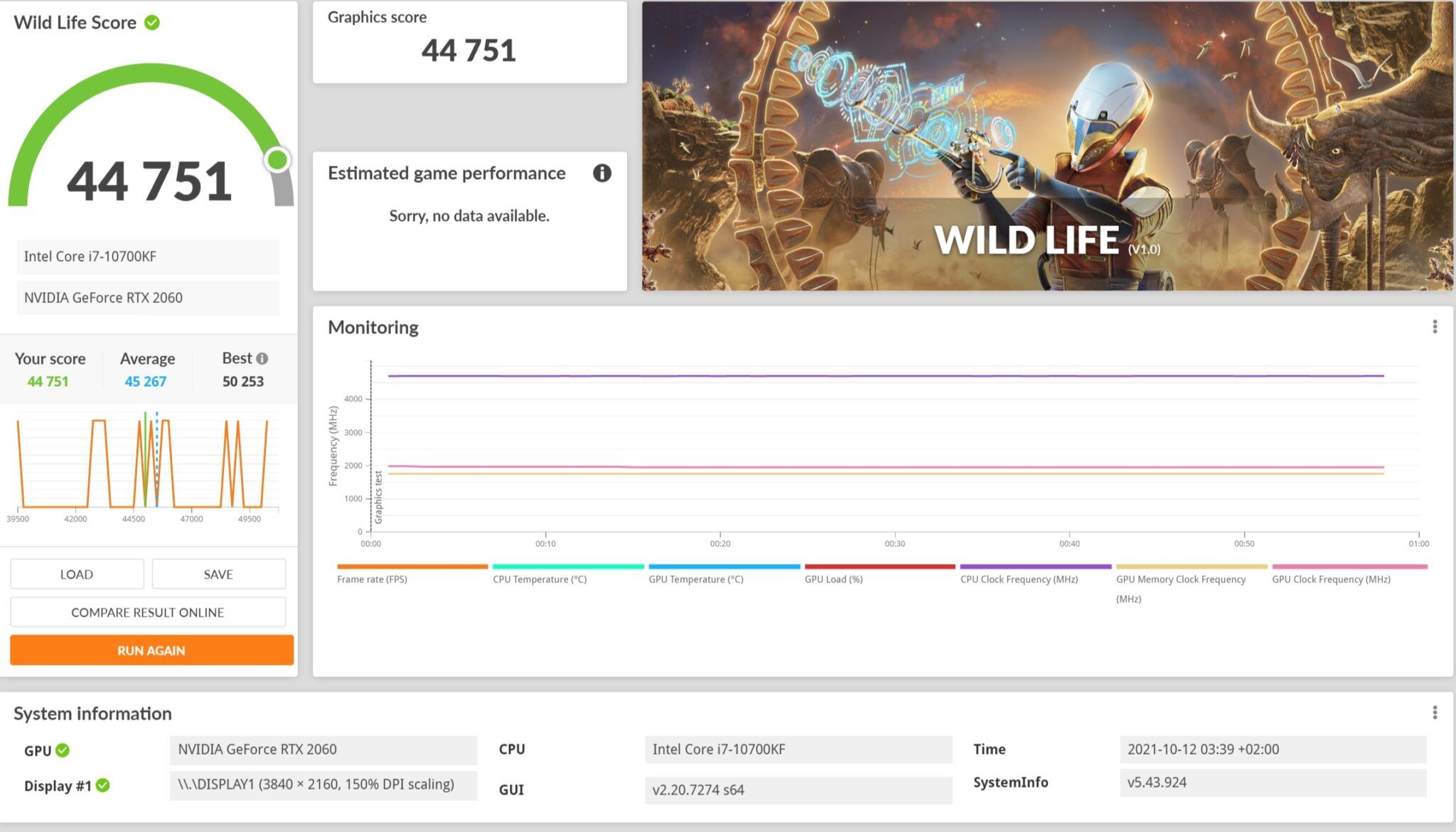This screenshot has width=1456, height=832.
Task: Open the Estimated game performance info icon
Action: coord(601,173)
